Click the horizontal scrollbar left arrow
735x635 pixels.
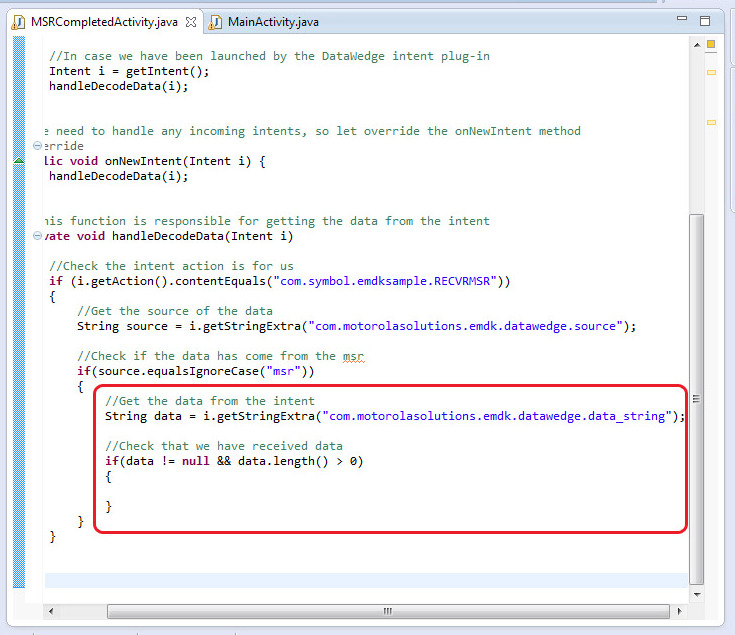(51, 611)
